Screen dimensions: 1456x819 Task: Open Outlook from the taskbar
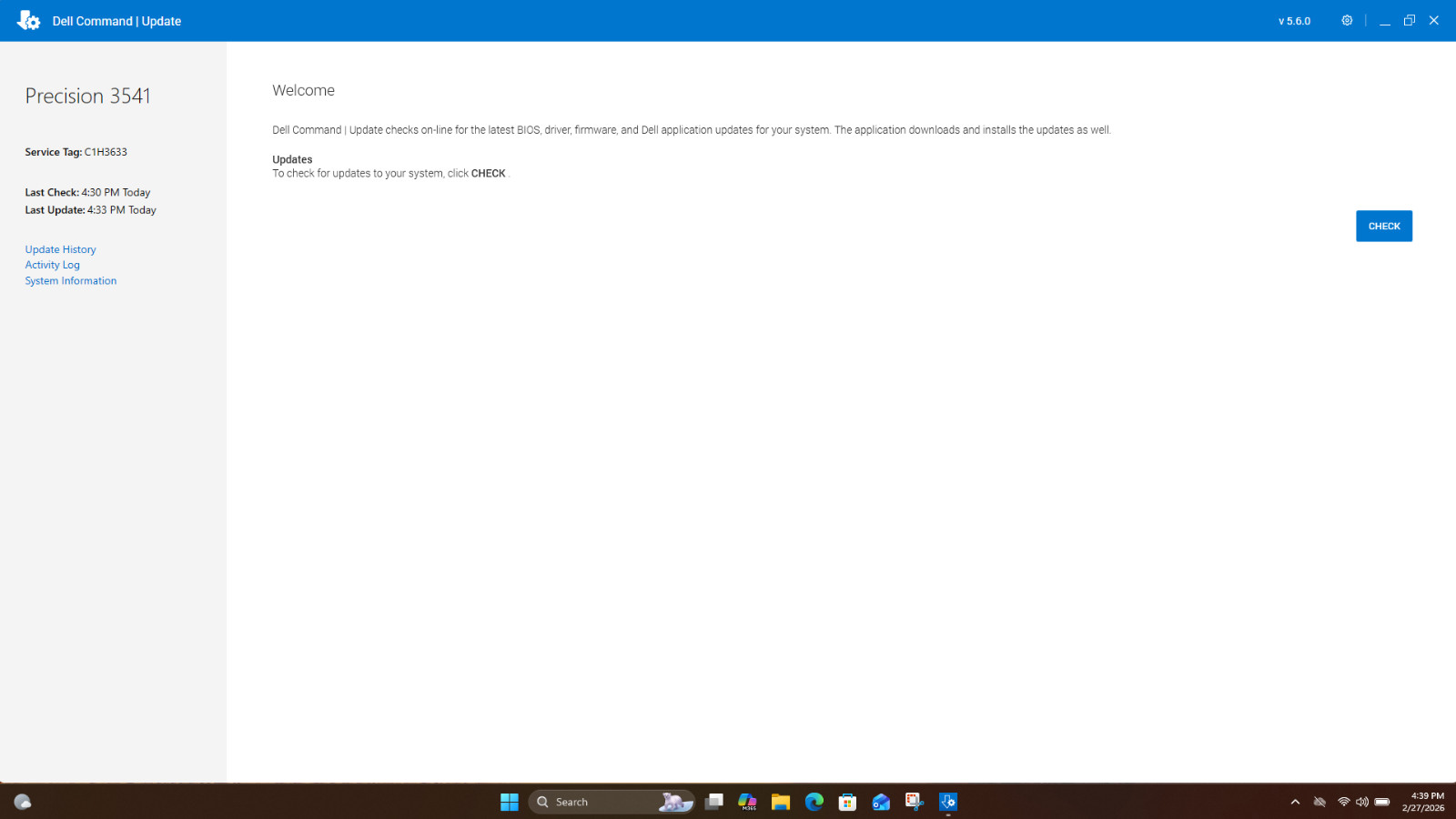pyautogui.click(x=881, y=802)
